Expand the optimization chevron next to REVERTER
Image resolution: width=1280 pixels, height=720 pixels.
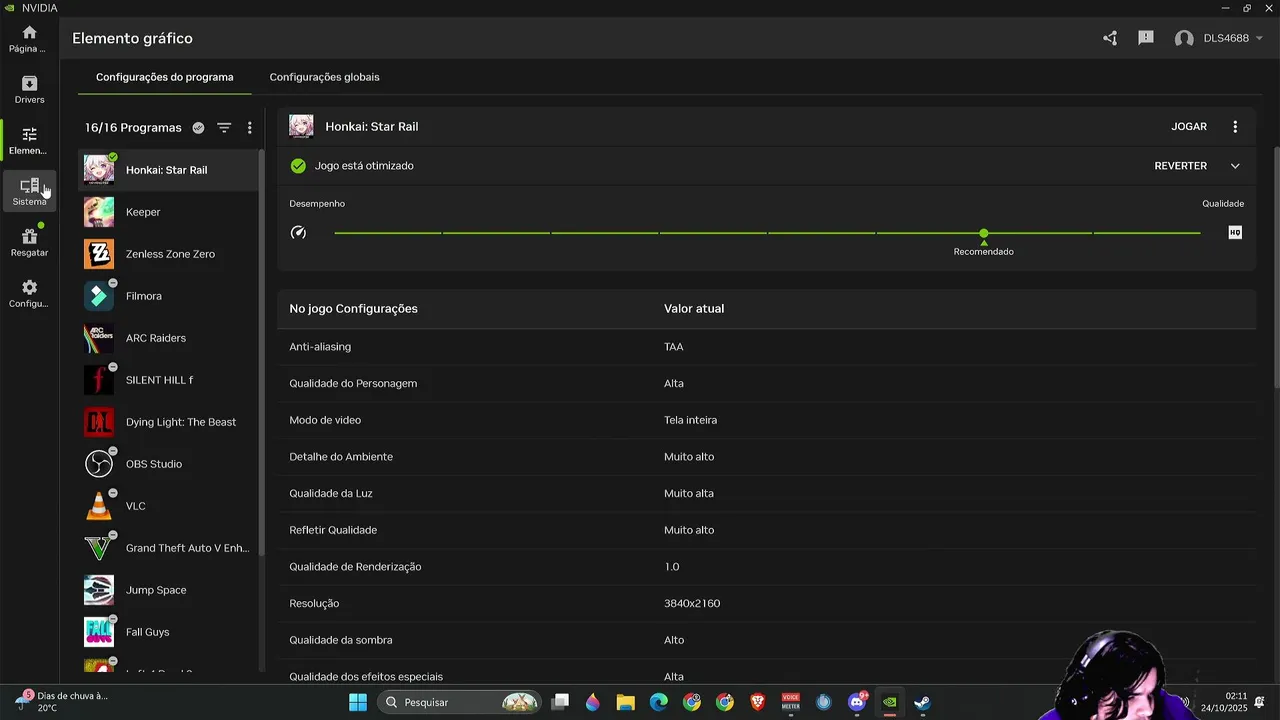tap(1235, 166)
